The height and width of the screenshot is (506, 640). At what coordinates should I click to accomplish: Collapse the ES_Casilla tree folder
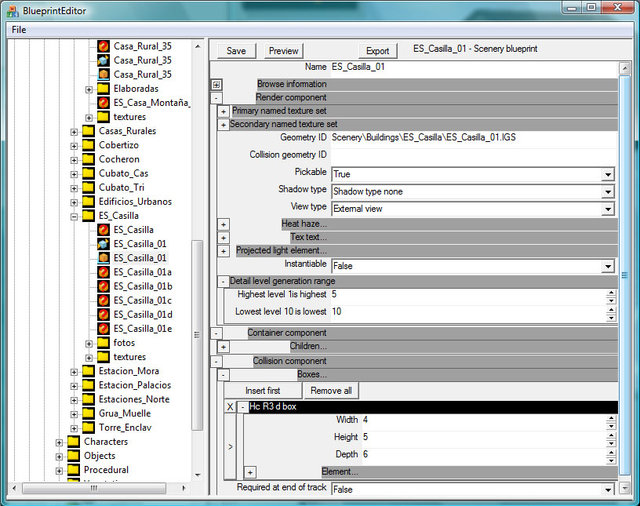click(x=74, y=215)
